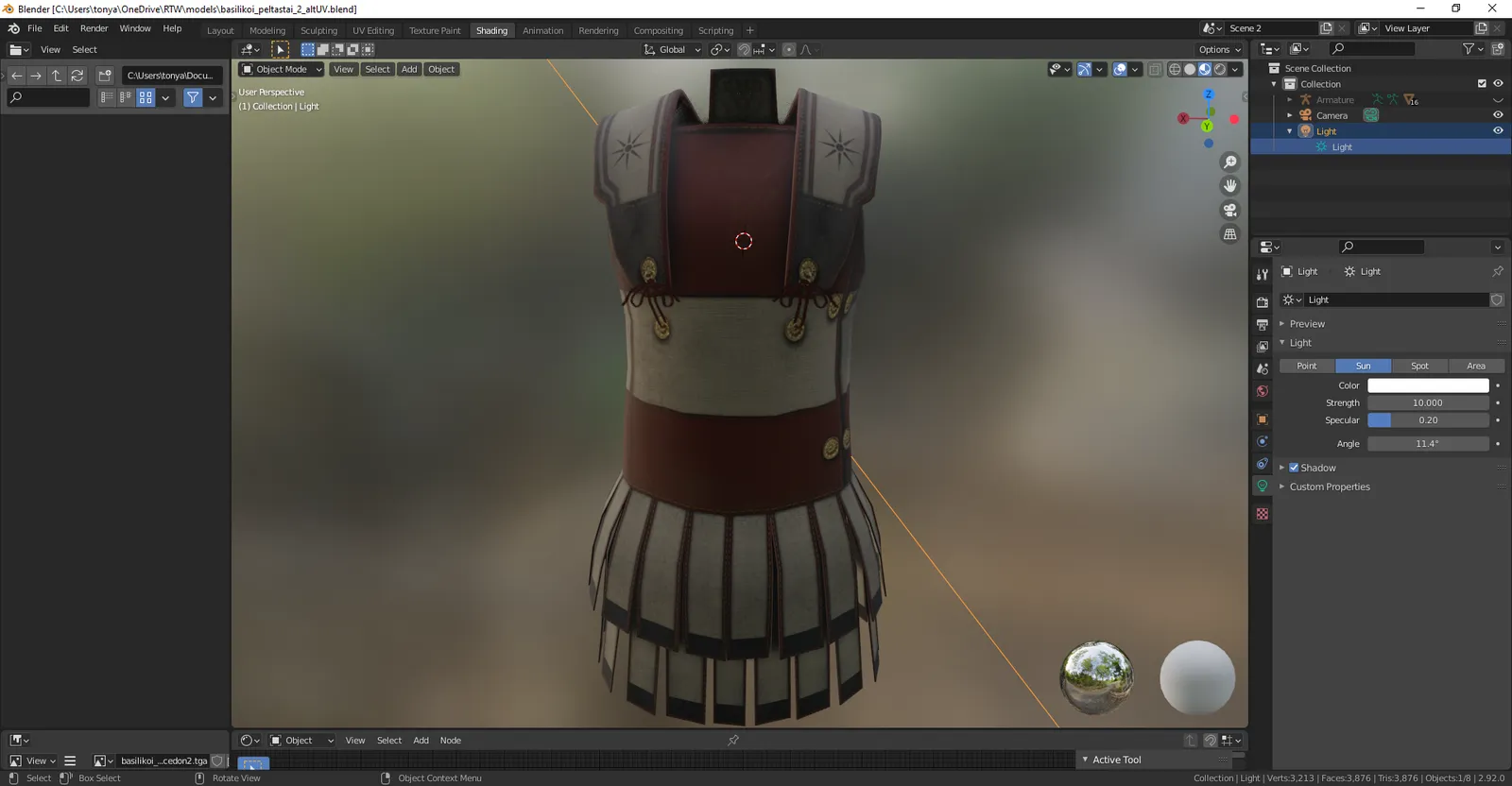Switch file browser to thumbnail view
This screenshot has height=786, width=1512.
[x=146, y=97]
